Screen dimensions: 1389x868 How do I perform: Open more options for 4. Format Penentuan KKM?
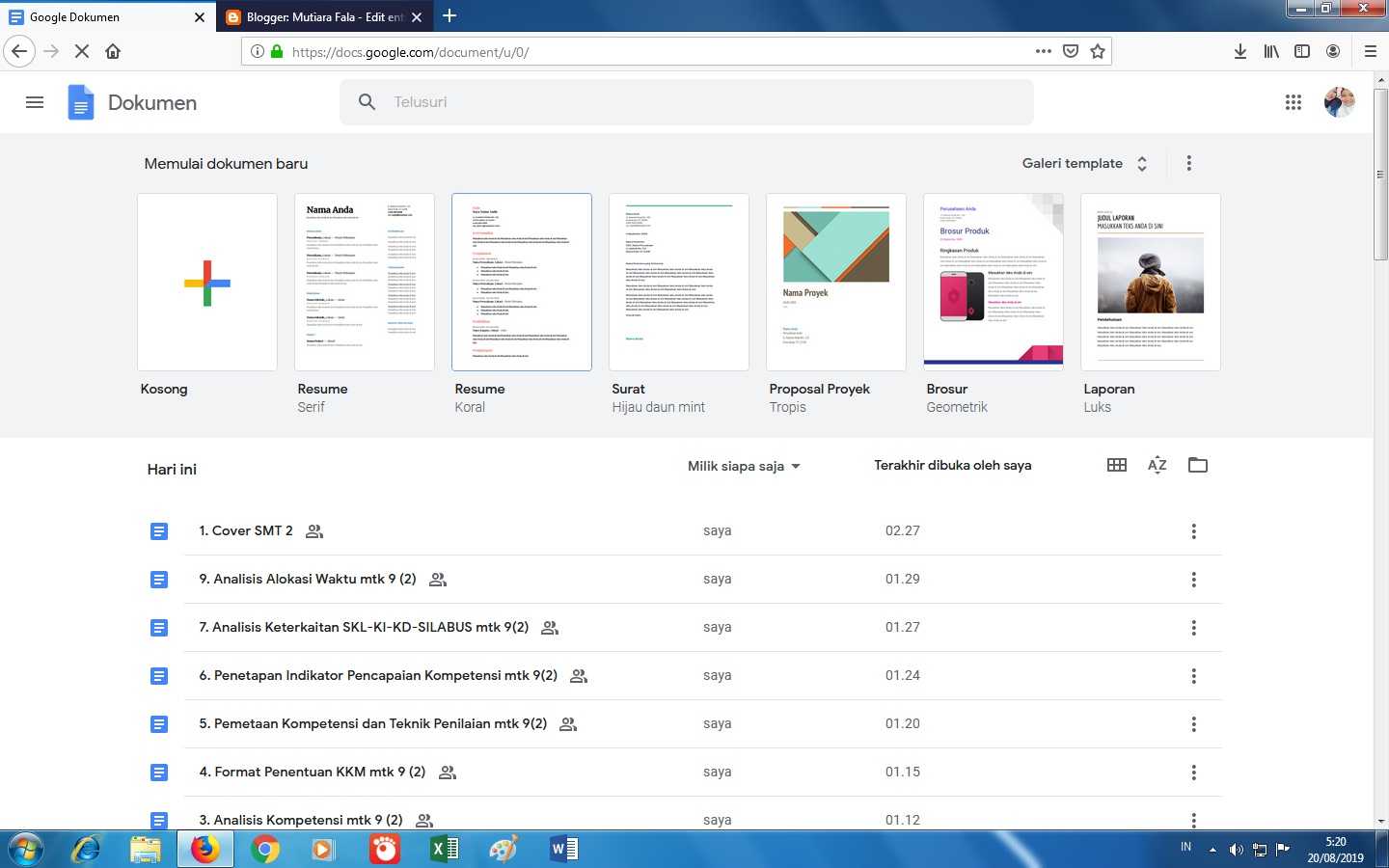click(x=1193, y=773)
